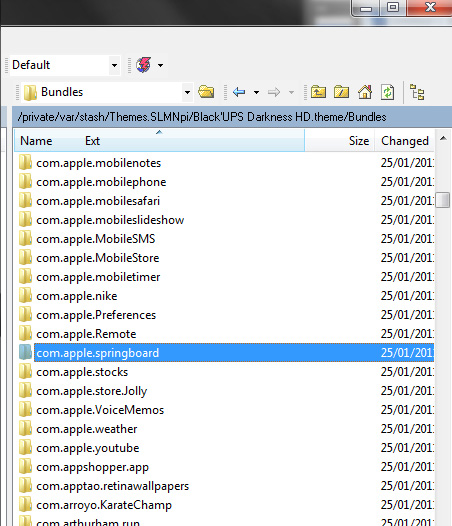Expand the arrow next to the preset icon
This screenshot has height=526, width=452.
pyautogui.click(x=160, y=65)
